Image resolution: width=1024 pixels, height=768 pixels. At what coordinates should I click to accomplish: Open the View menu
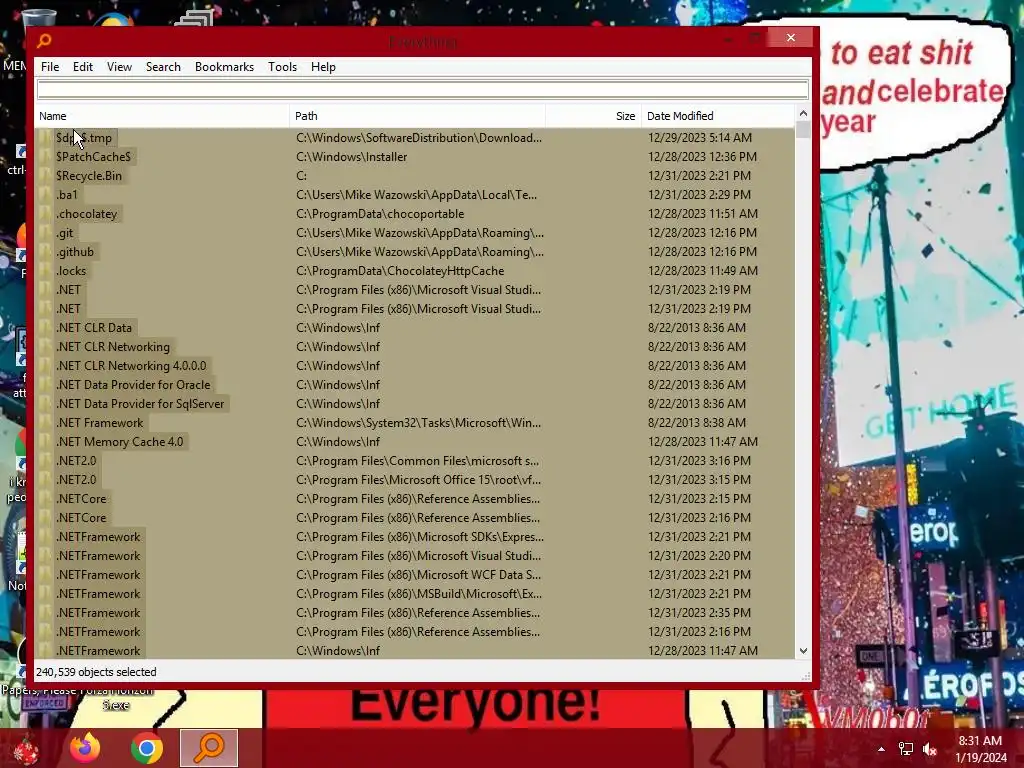click(x=119, y=67)
